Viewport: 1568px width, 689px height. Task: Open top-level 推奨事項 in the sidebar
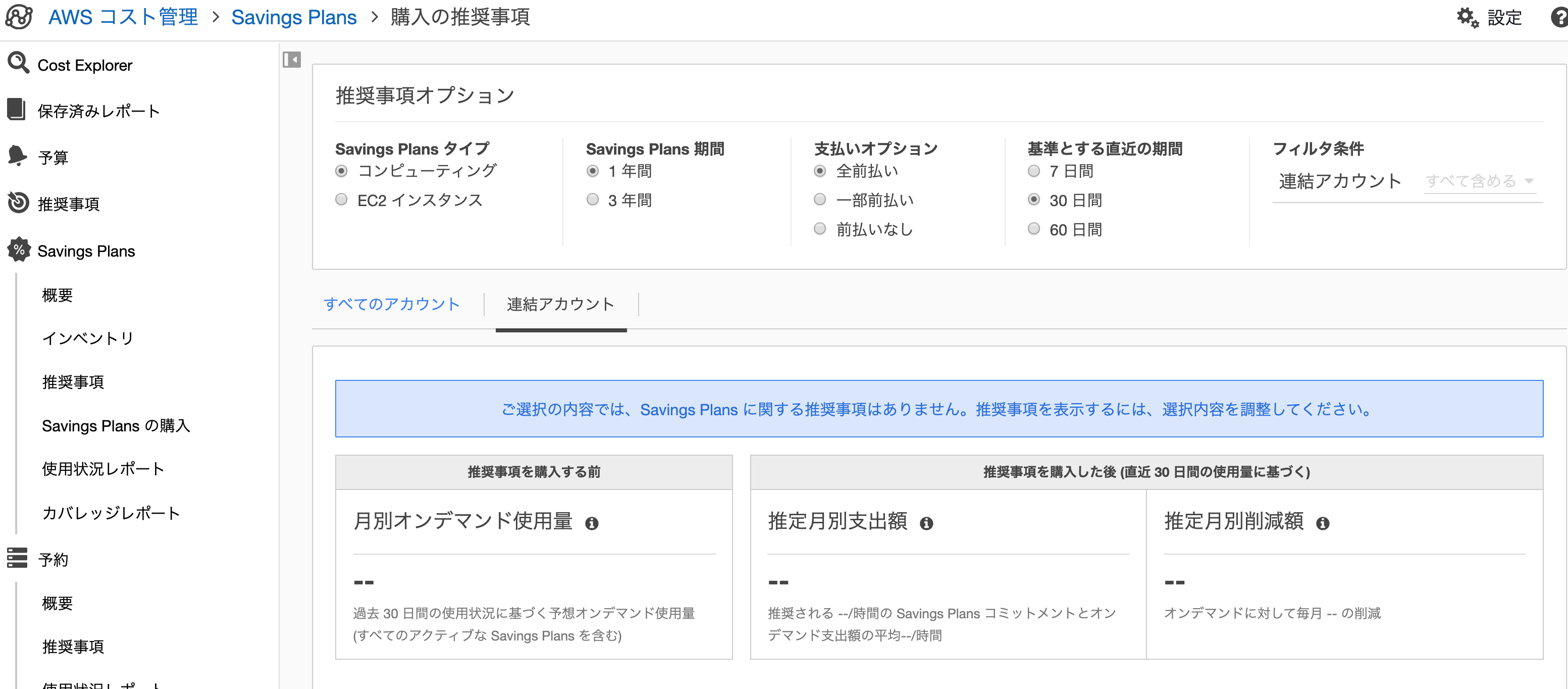click(x=68, y=204)
